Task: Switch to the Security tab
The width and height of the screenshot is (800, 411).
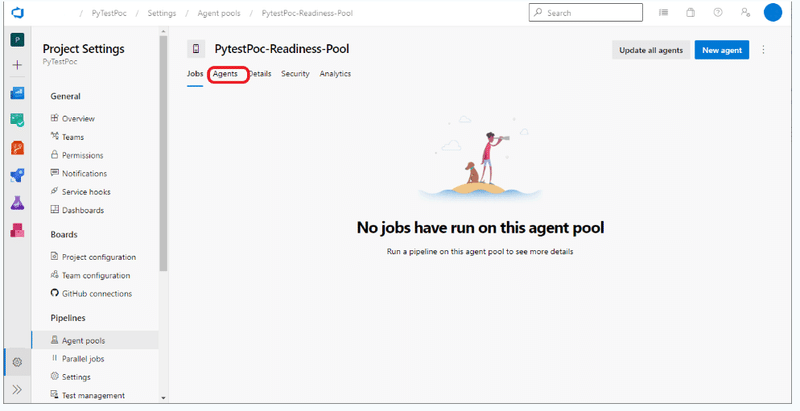Action: 295,73
